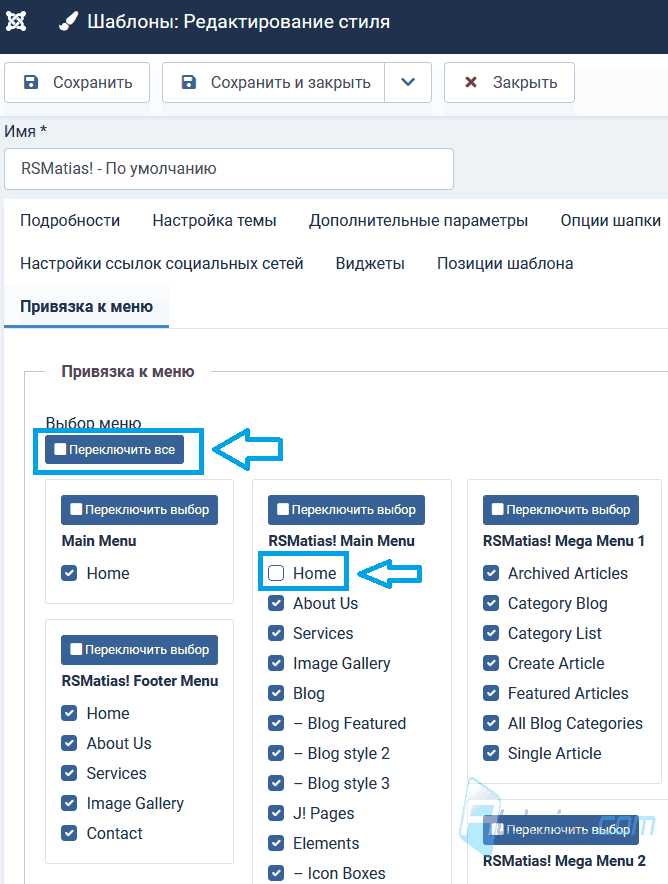This screenshot has height=884, width=668.
Task: Toggle selection for Main Menu group
Action: coord(139,510)
